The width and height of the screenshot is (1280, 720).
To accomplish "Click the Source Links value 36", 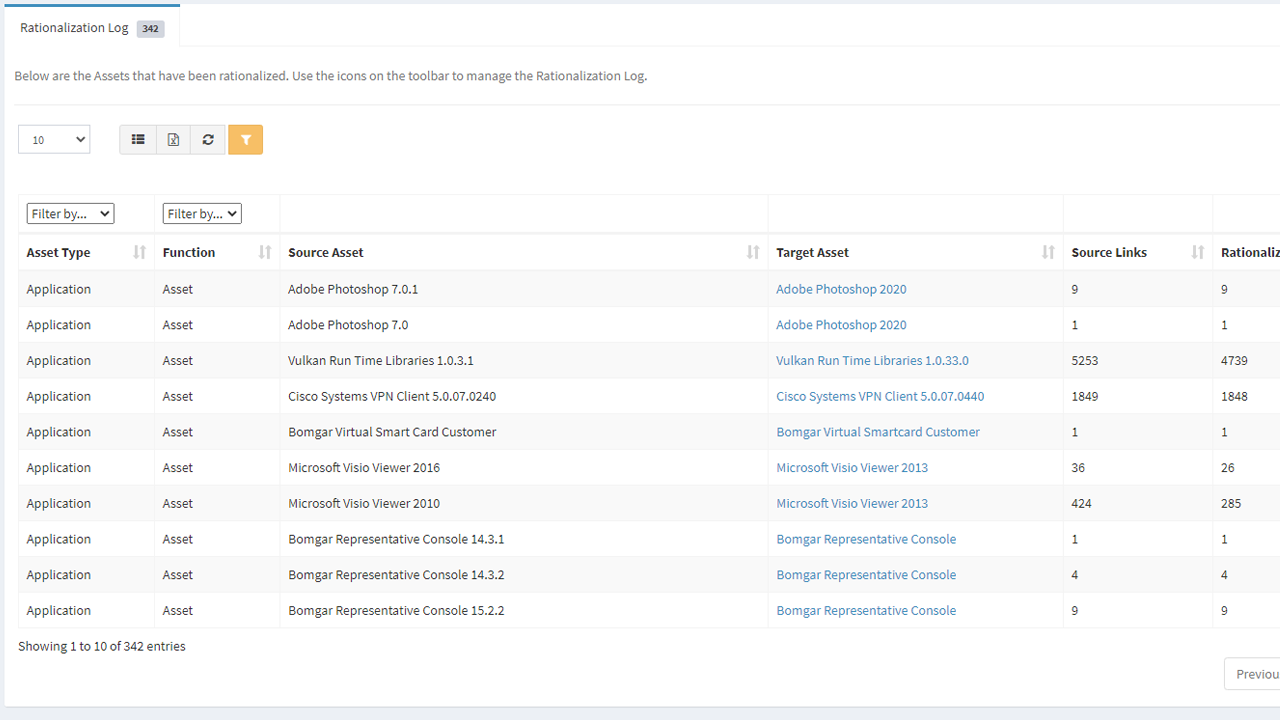I will [x=1078, y=468].
